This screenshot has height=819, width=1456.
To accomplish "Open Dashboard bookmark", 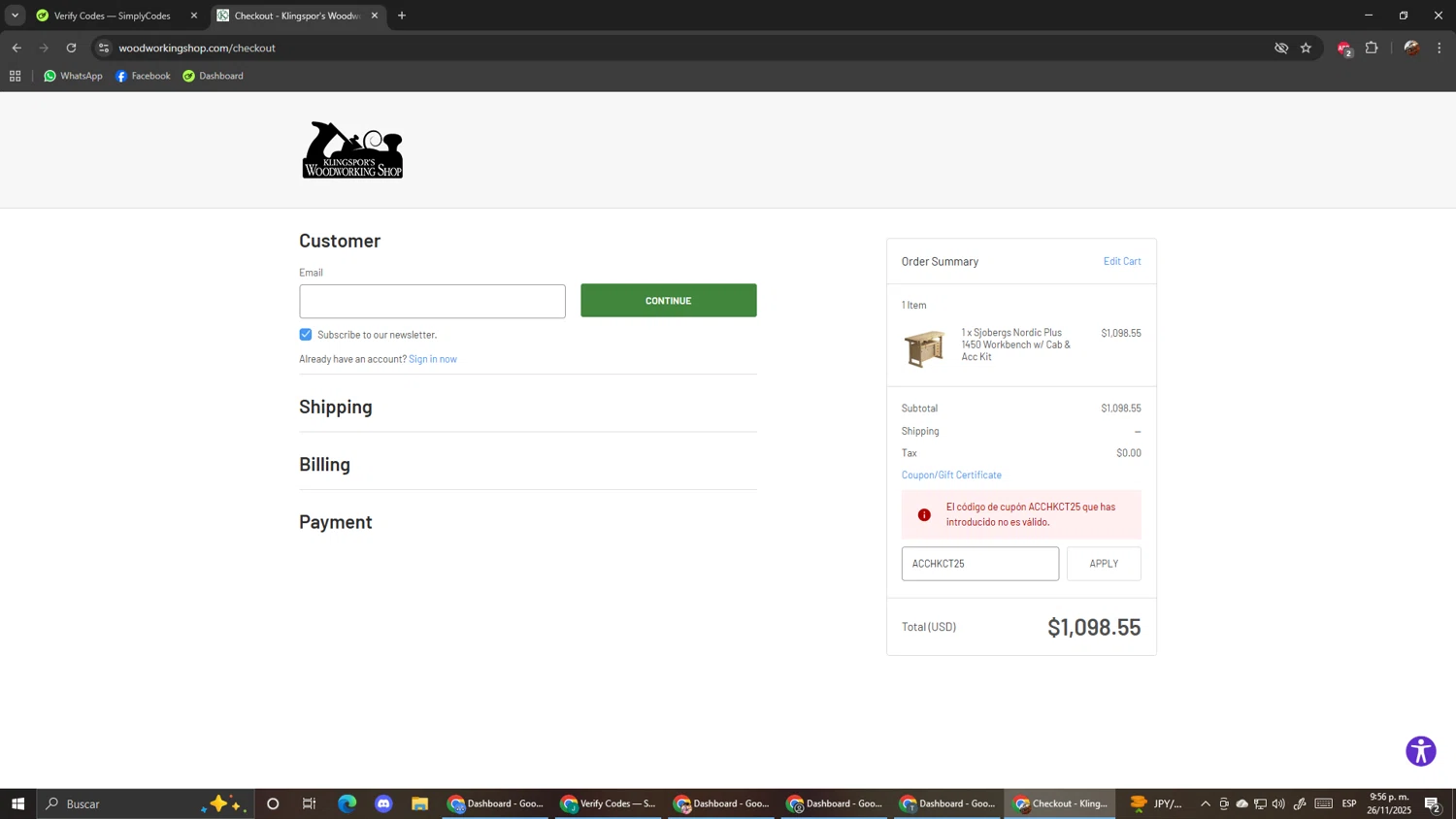I will (213, 76).
